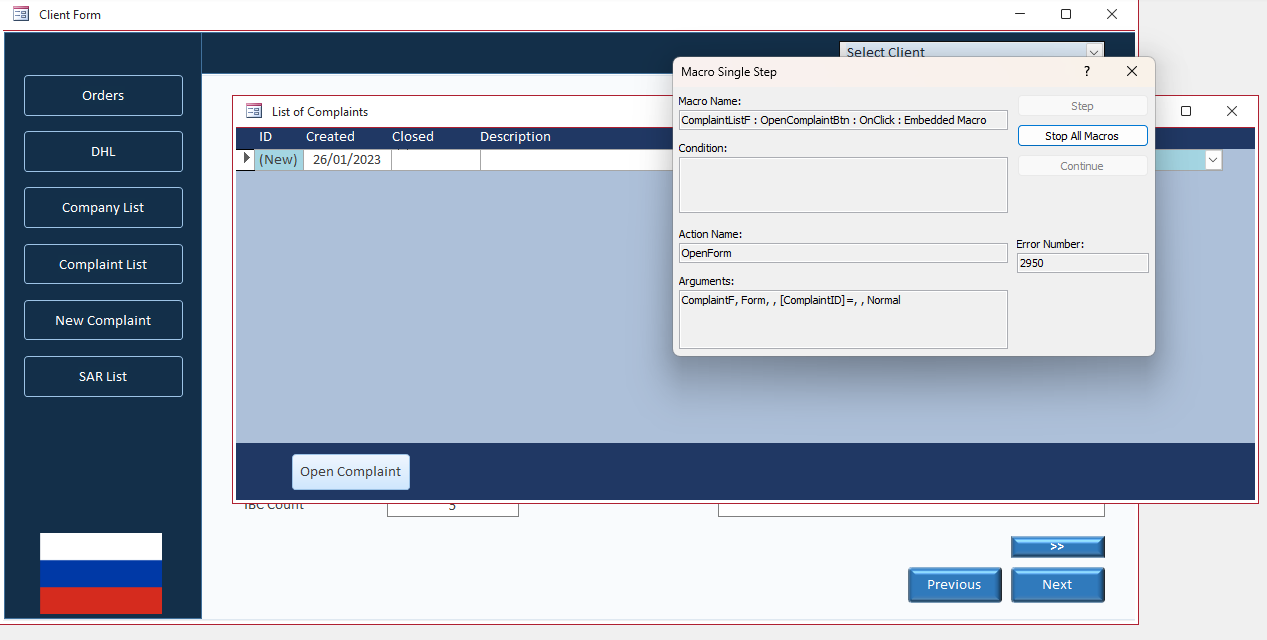
Task: Click the Created date field 26/01/2023
Action: pos(347,159)
